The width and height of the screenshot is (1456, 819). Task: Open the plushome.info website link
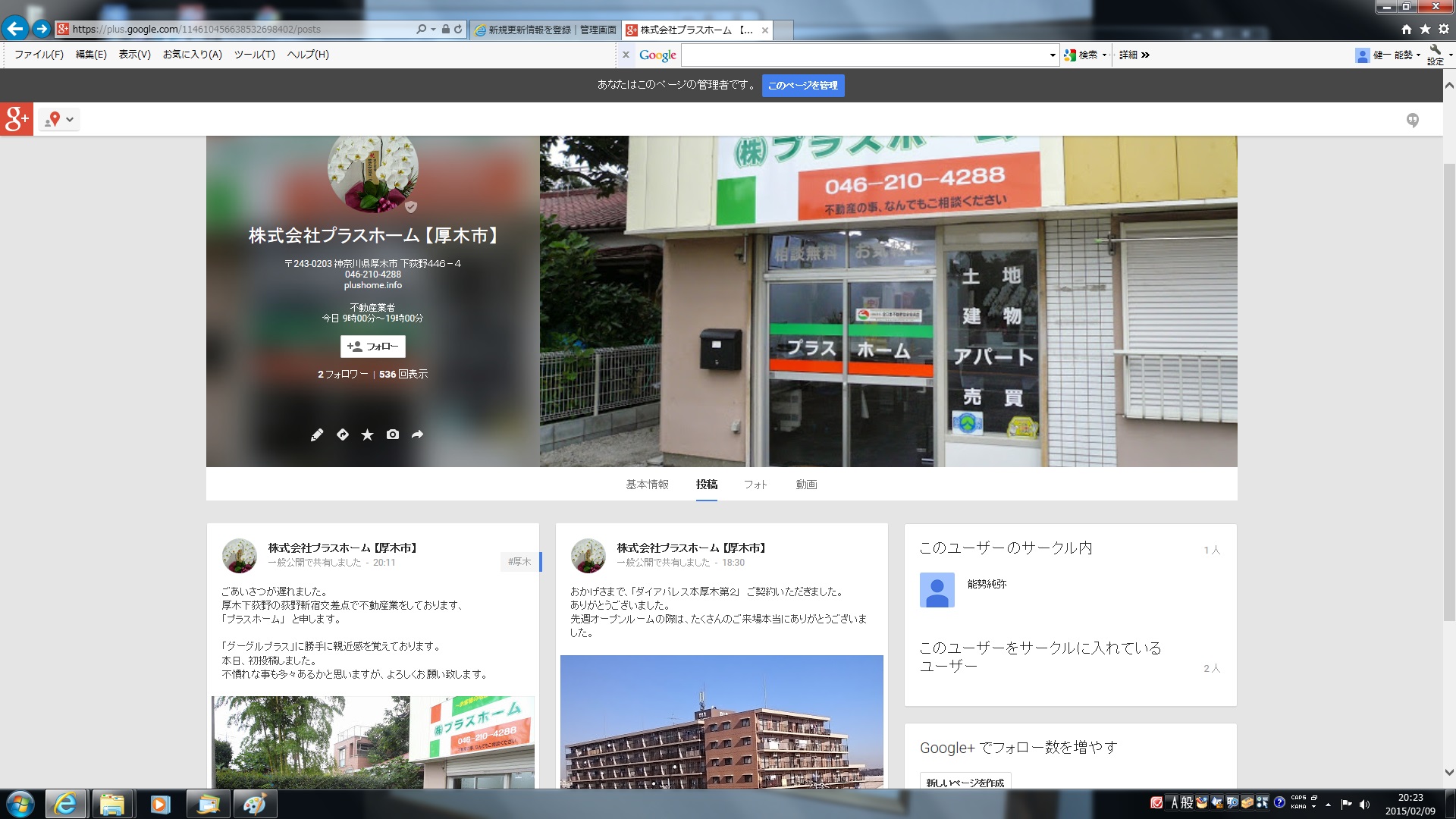coord(373,285)
